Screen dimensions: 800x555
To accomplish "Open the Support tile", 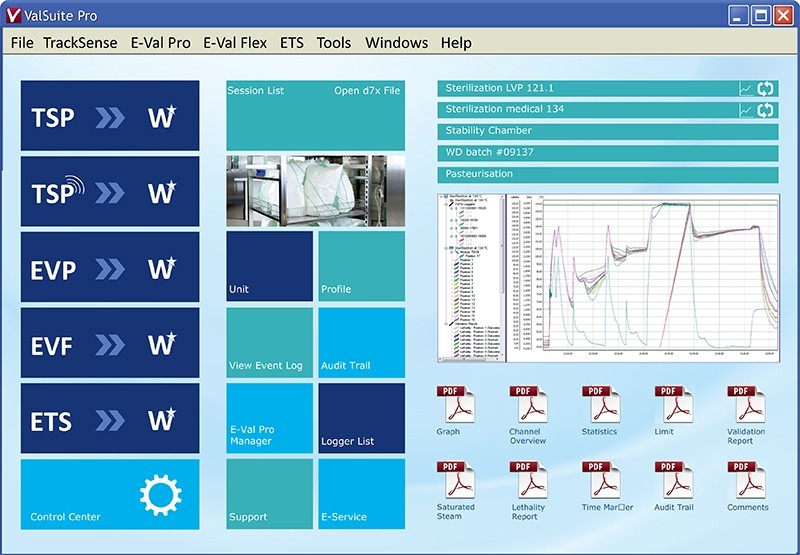I will pos(269,494).
